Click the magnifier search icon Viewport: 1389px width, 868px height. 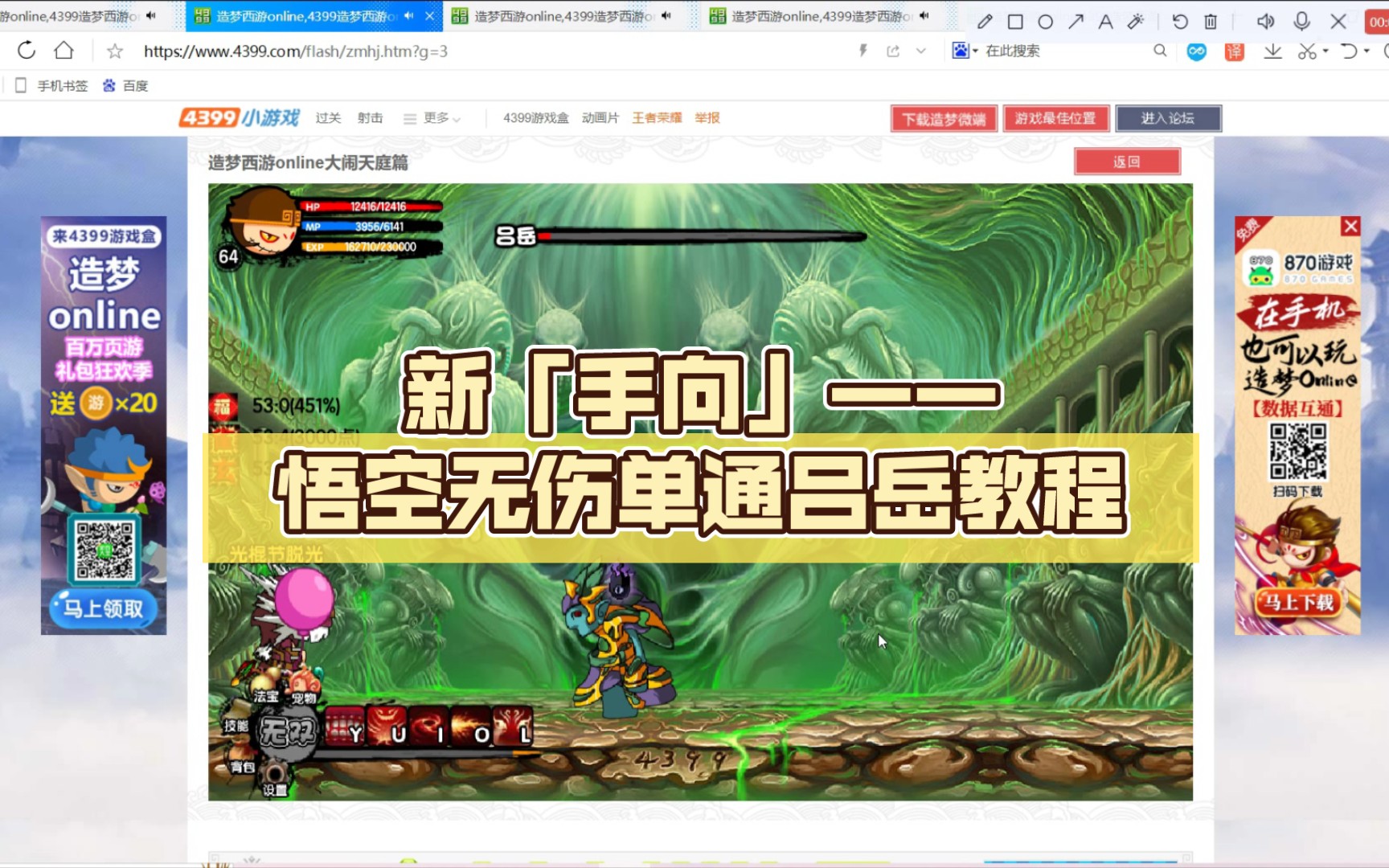click(x=1160, y=51)
